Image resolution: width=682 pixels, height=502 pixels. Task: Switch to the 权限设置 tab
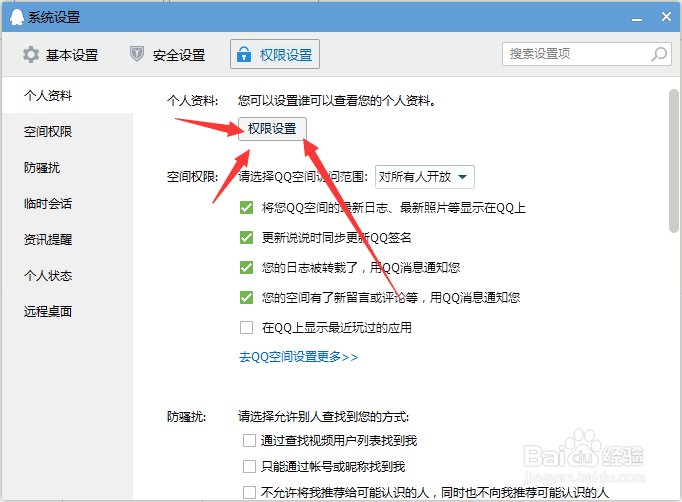[275, 54]
